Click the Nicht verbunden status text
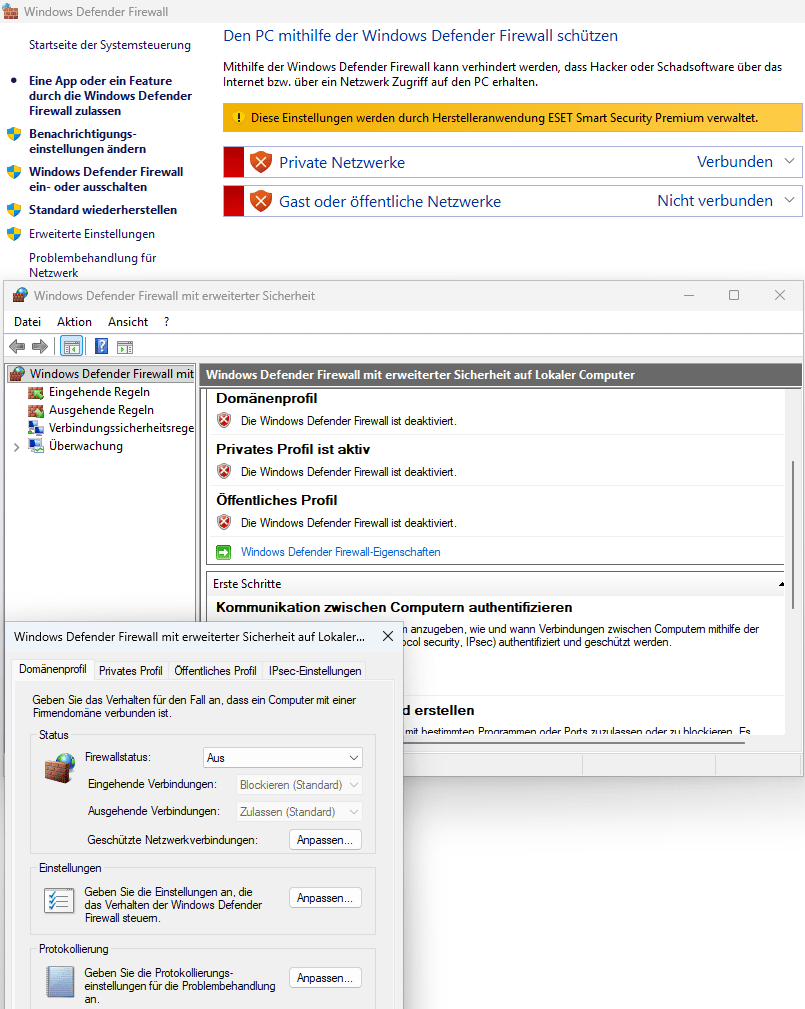 point(715,200)
